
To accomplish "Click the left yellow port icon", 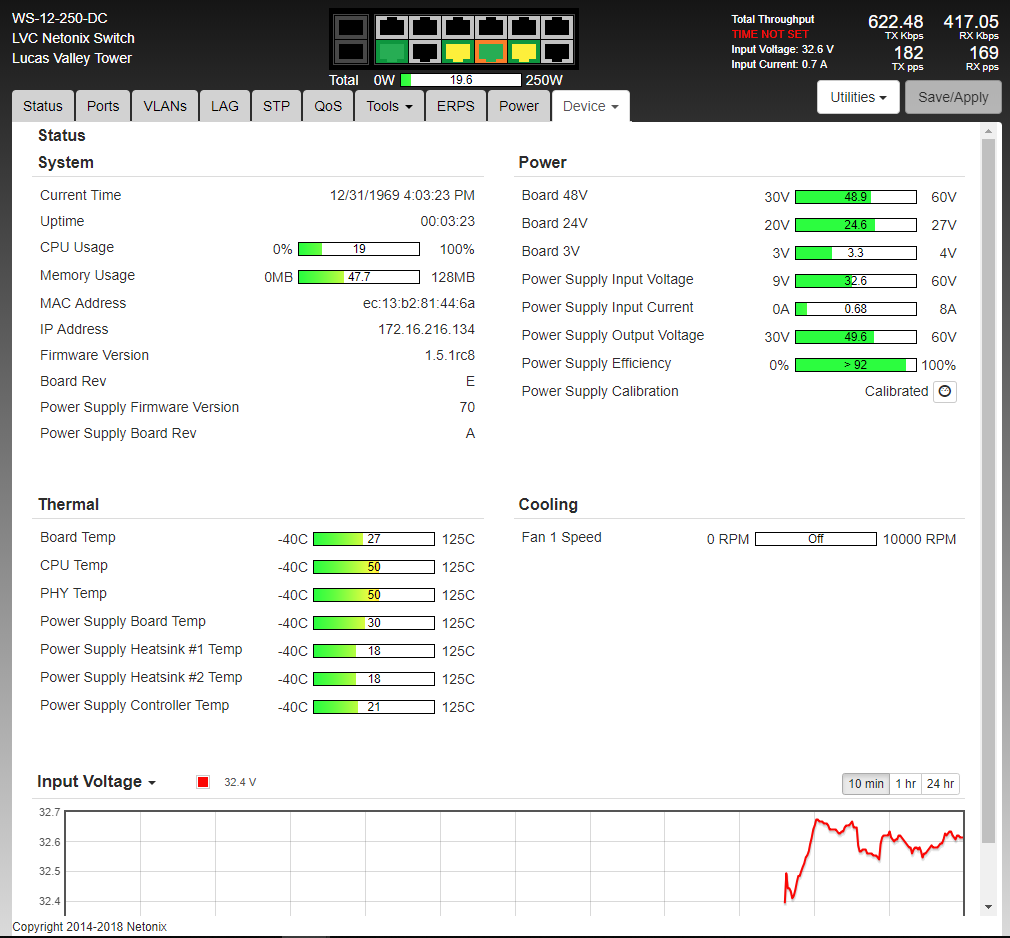I will point(457,52).
